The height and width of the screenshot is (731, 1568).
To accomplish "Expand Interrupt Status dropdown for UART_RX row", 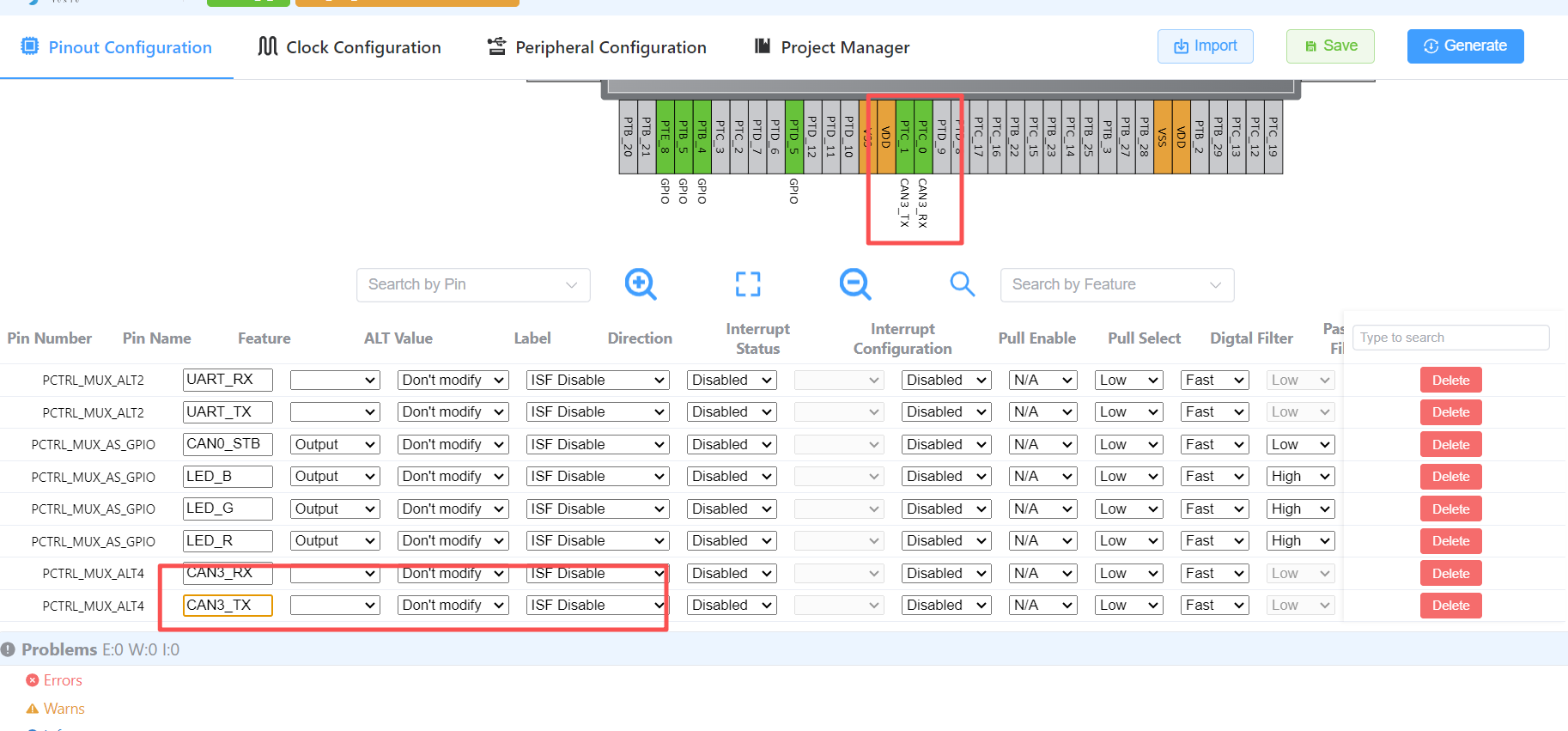I will [x=598, y=380].
